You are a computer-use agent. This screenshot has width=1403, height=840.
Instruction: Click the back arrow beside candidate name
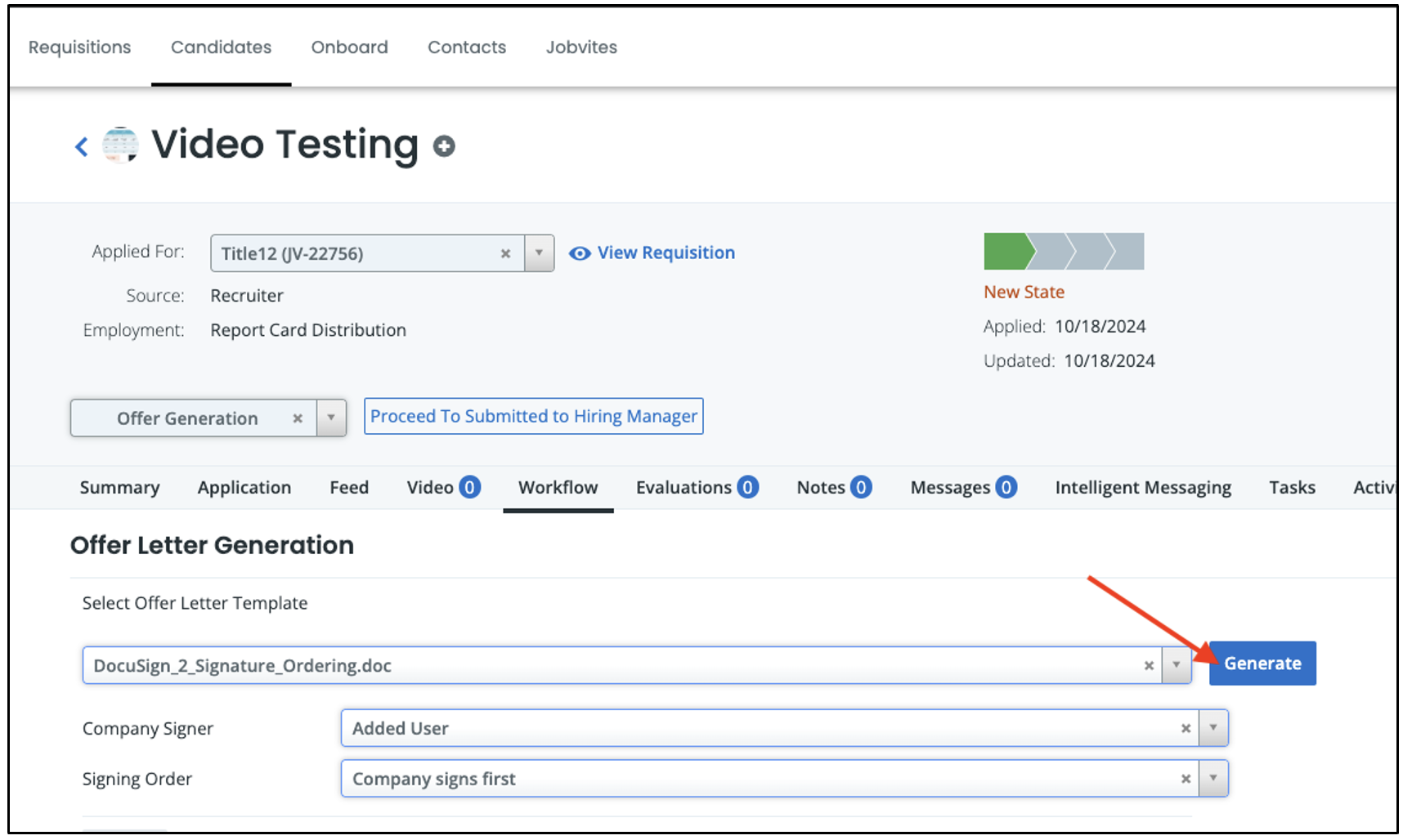pyautogui.click(x=81, y=147)
